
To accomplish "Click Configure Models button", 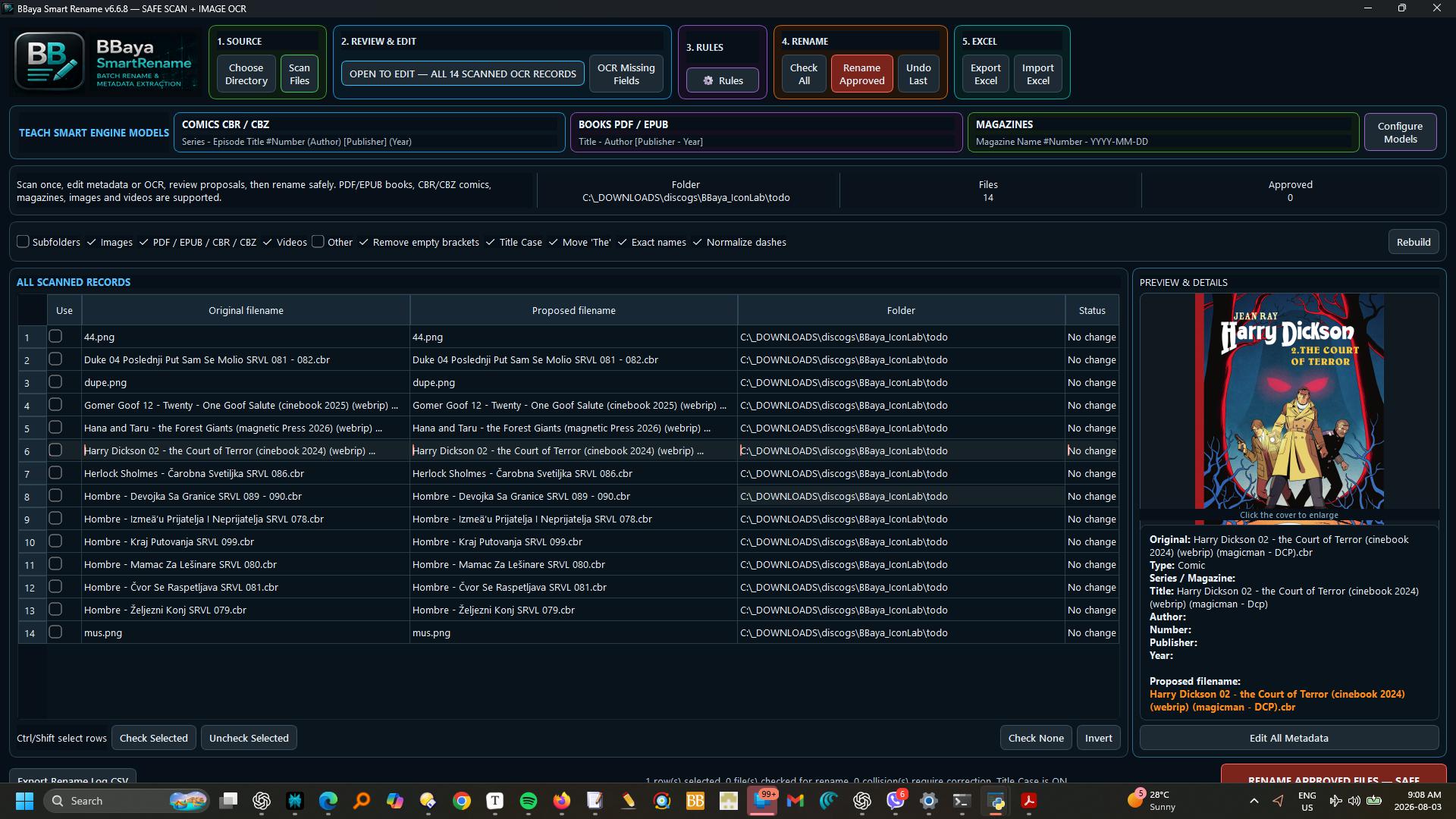I will click(x=1400, y=133).
